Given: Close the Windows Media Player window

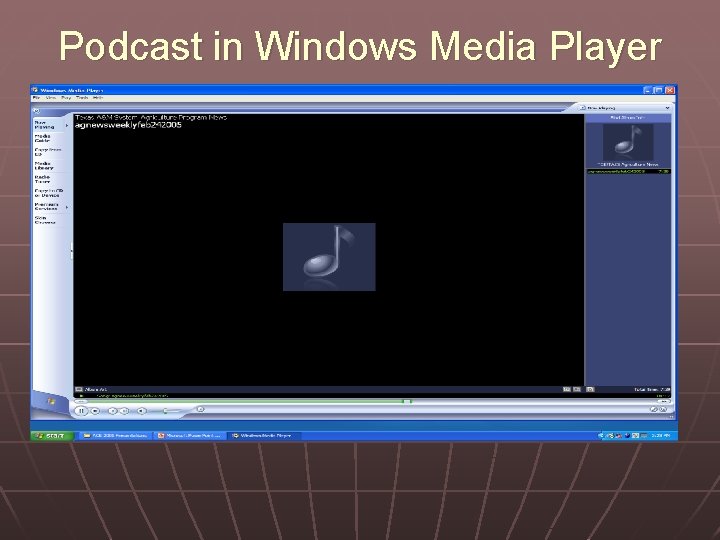Looking at the screenshot, I should tap(669, 90).
